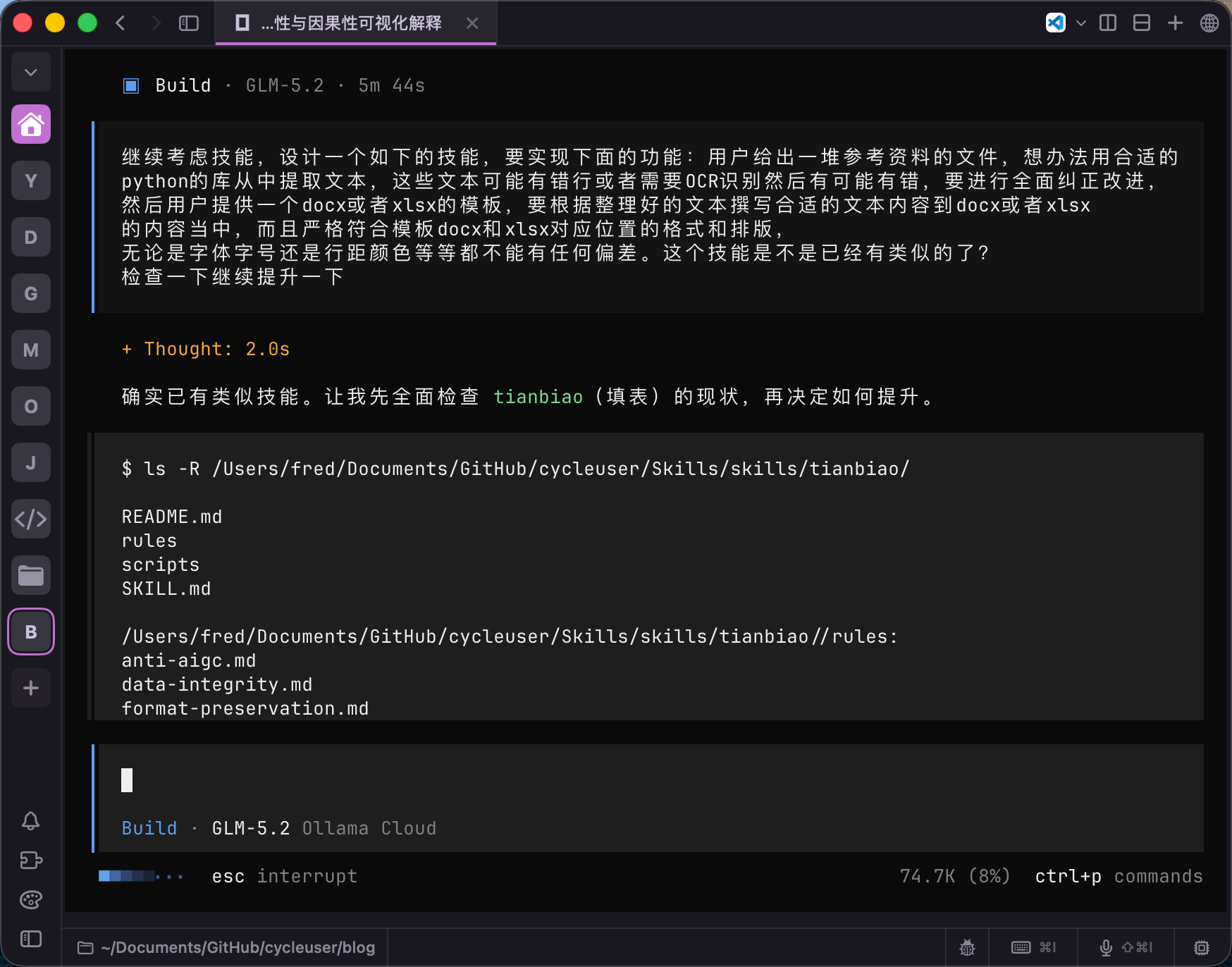The image size is (1232, 967).
Task: Open the globe browser icon
Action: click(1209, 23)
